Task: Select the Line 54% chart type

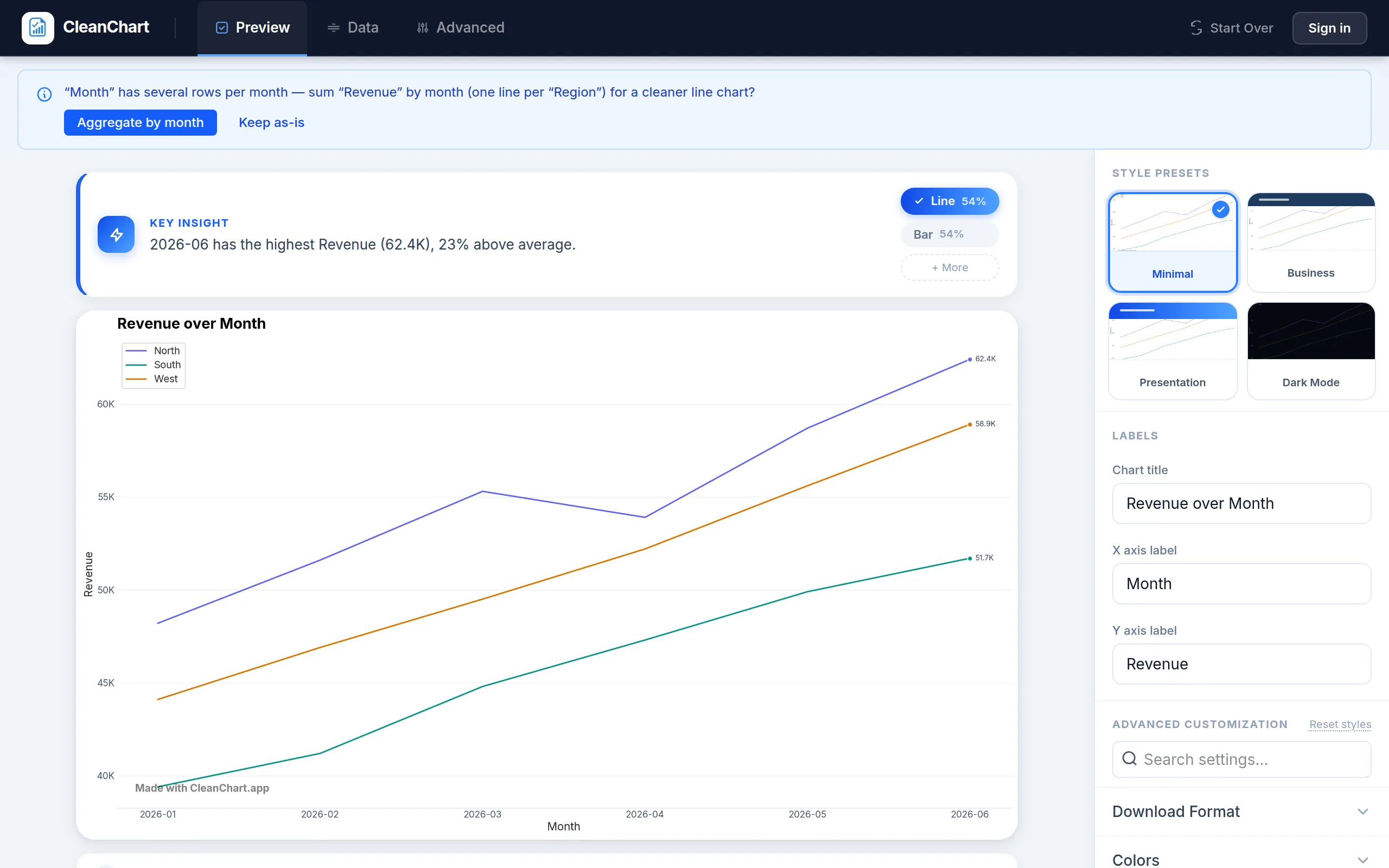Action: coord(950,201)
